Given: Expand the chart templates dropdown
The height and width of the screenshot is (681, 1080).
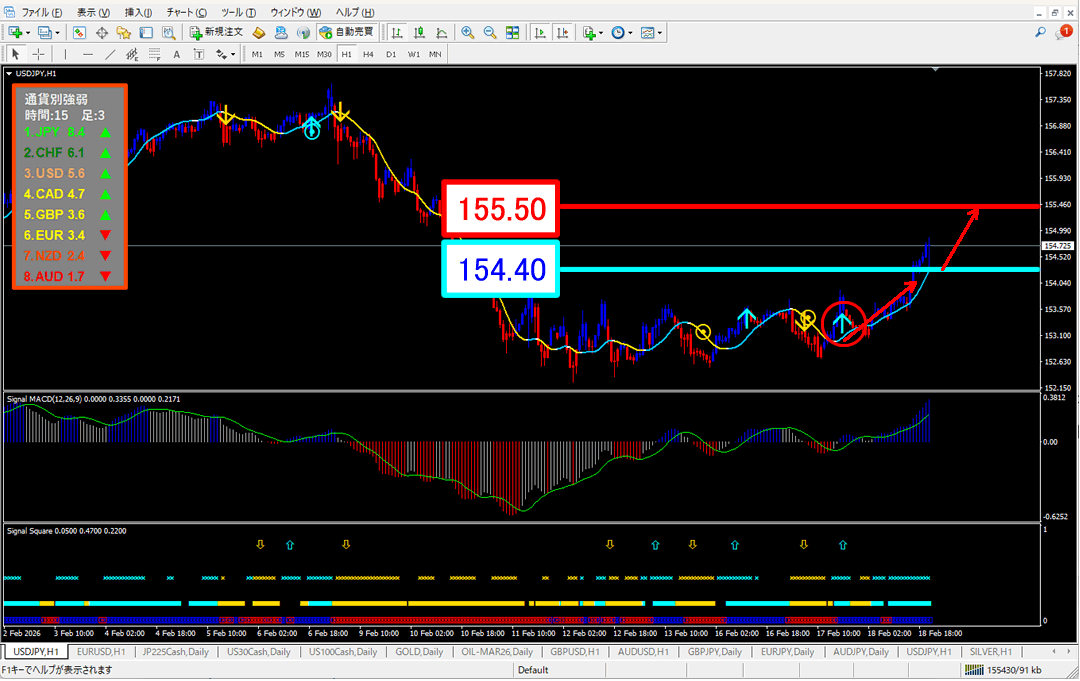Looking at the screenshot, I should click(661, 32).
